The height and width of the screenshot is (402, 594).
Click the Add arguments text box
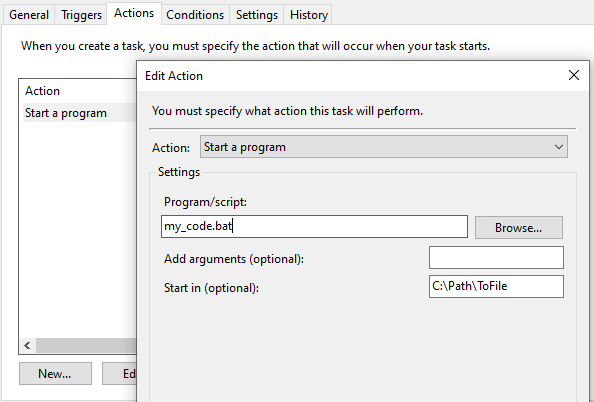point(496,258)
